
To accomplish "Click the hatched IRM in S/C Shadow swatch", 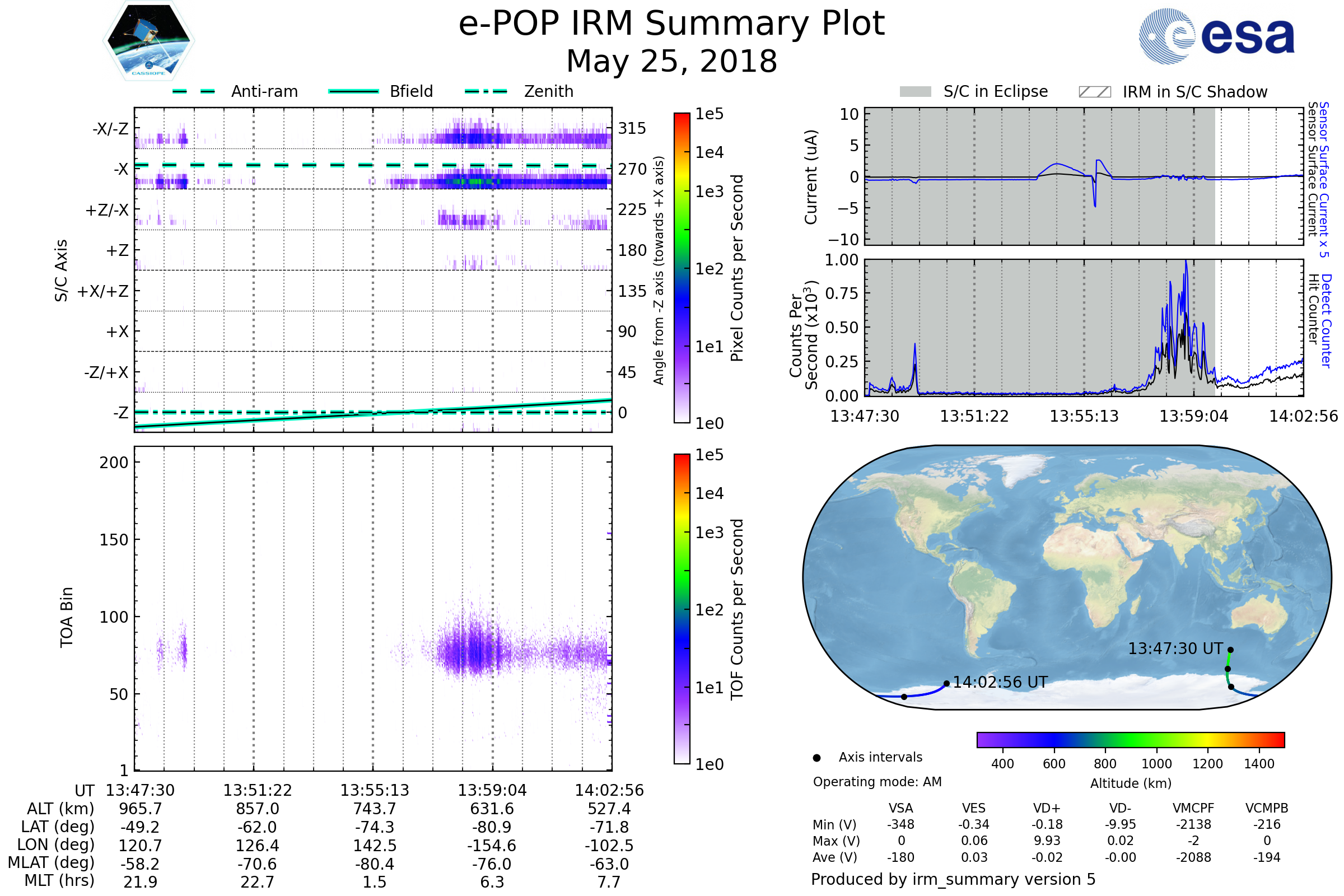I will (x=1094, y=92).
